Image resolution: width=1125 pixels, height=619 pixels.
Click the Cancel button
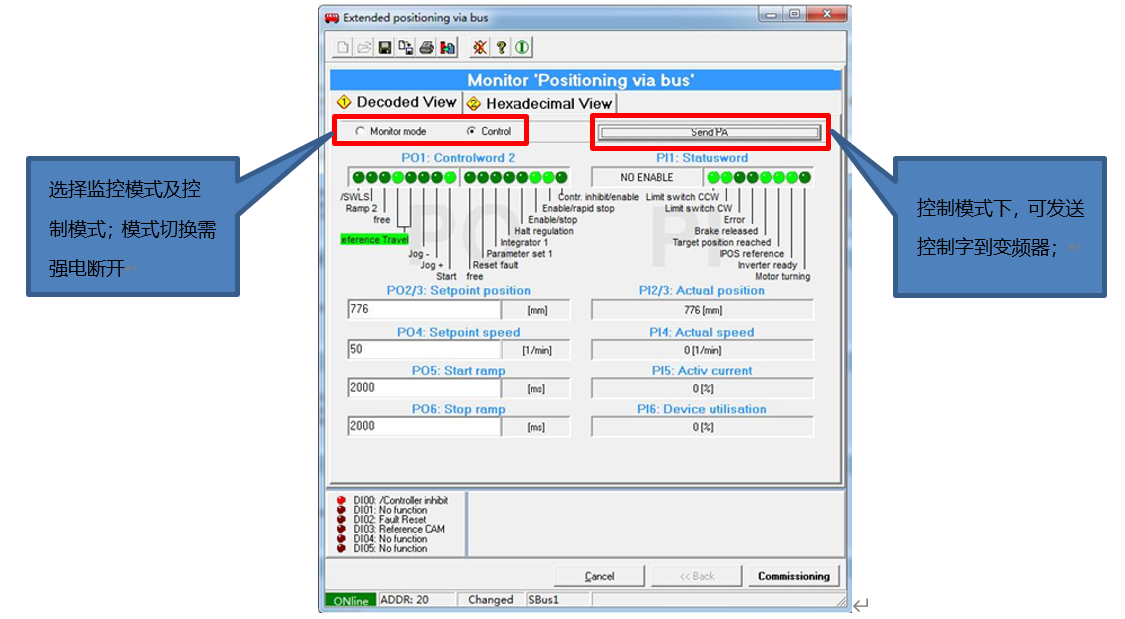[x=599, y=576]
